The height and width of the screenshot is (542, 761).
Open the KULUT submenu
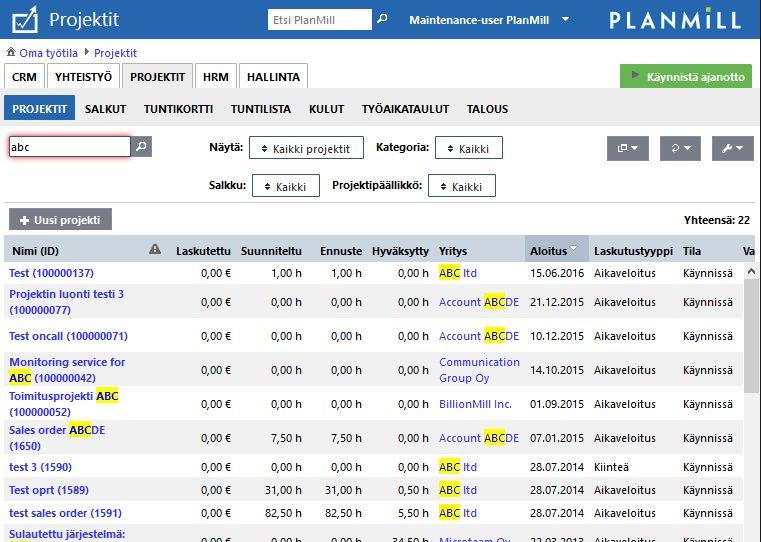pyautogui.click(x=326, y=109)
